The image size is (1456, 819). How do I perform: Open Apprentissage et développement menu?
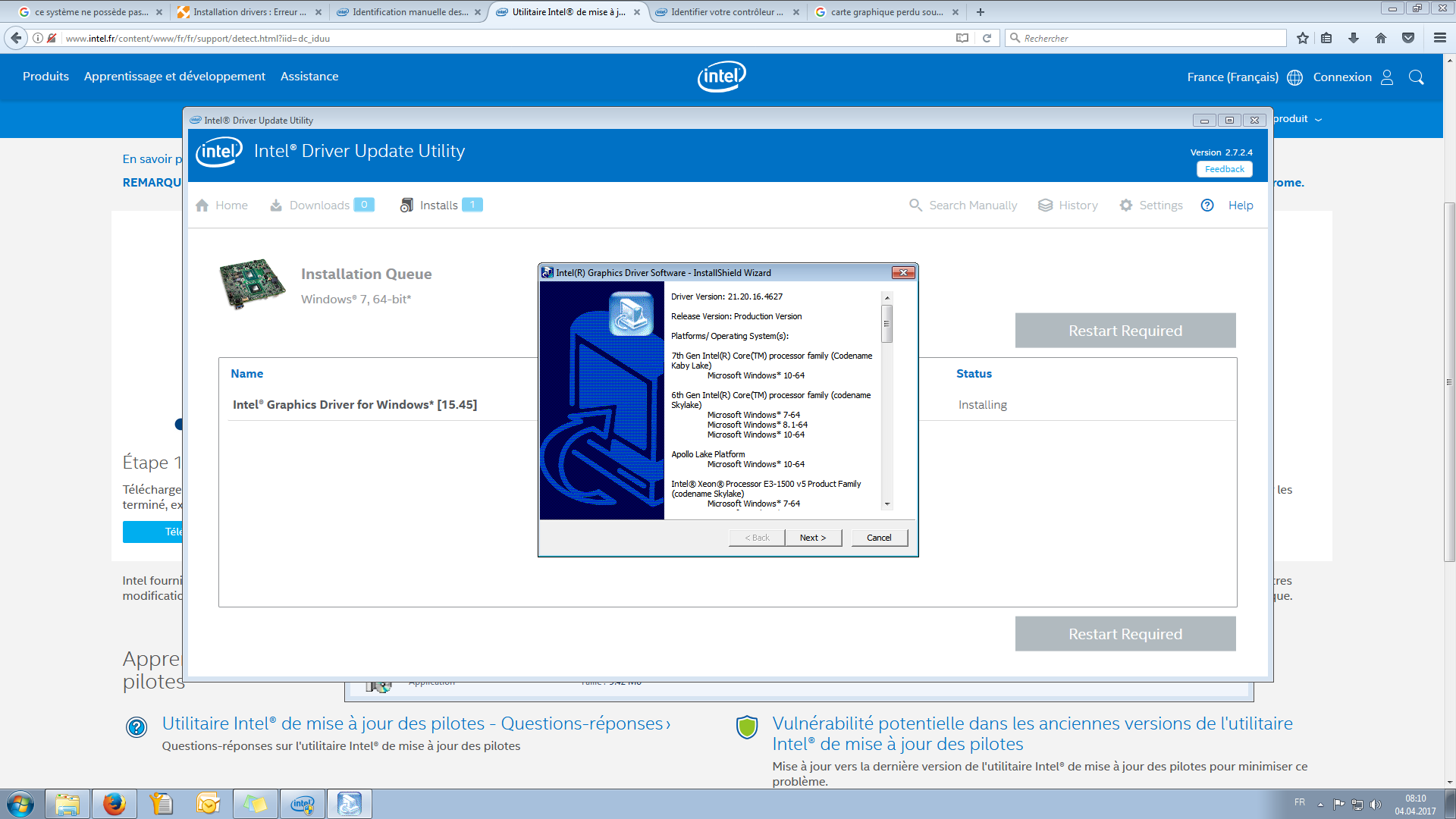point(174,77)
